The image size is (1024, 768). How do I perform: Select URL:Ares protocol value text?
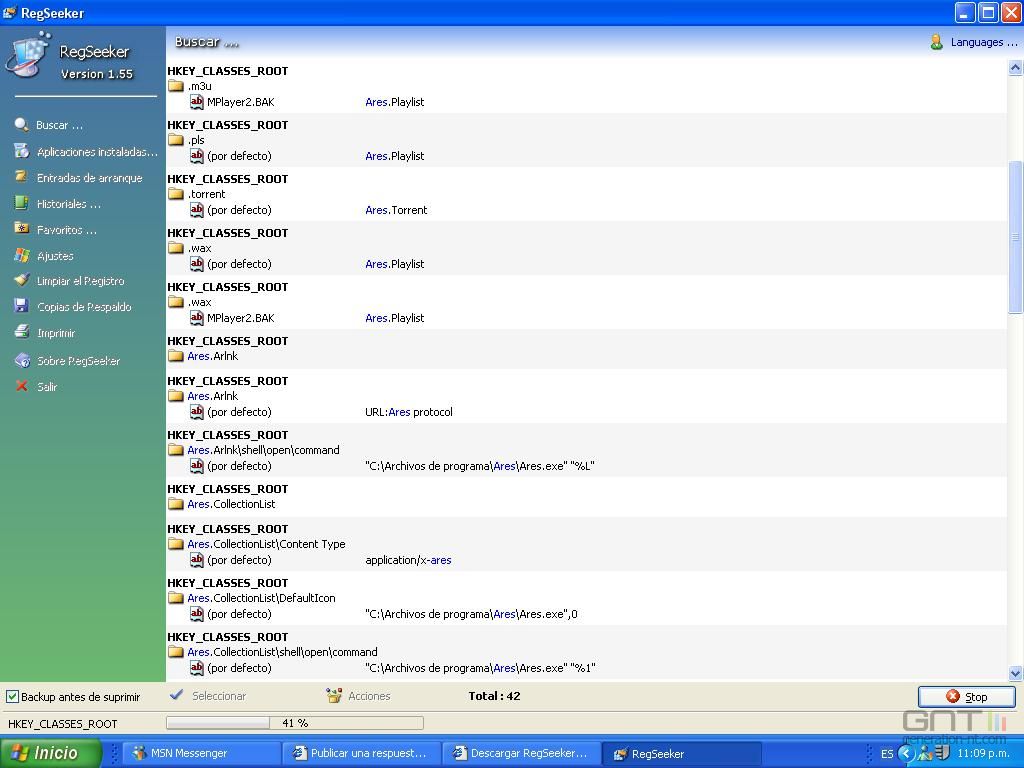pos(409,411)
